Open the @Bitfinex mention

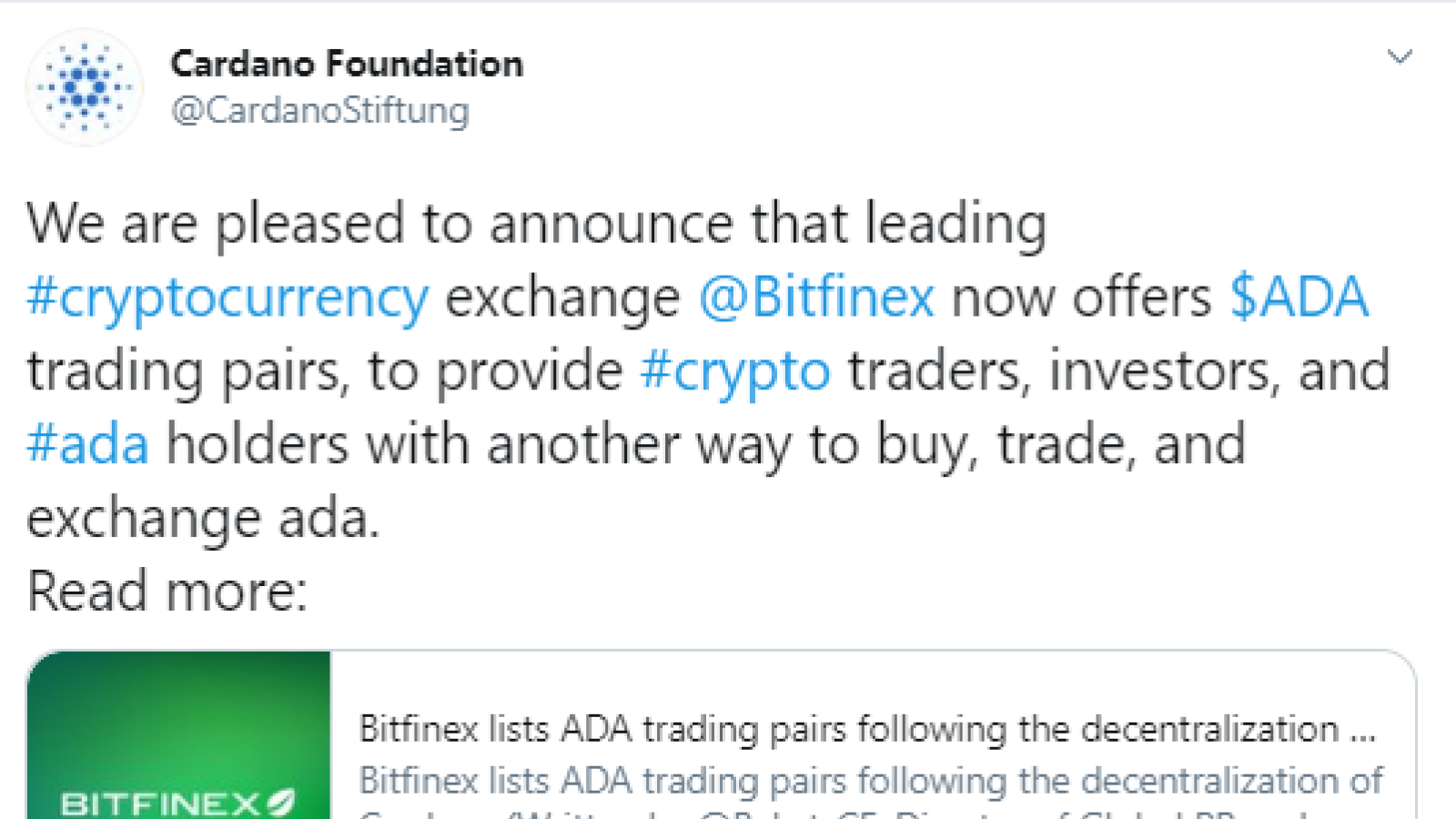pyautogui.click(x=816, y=298)
